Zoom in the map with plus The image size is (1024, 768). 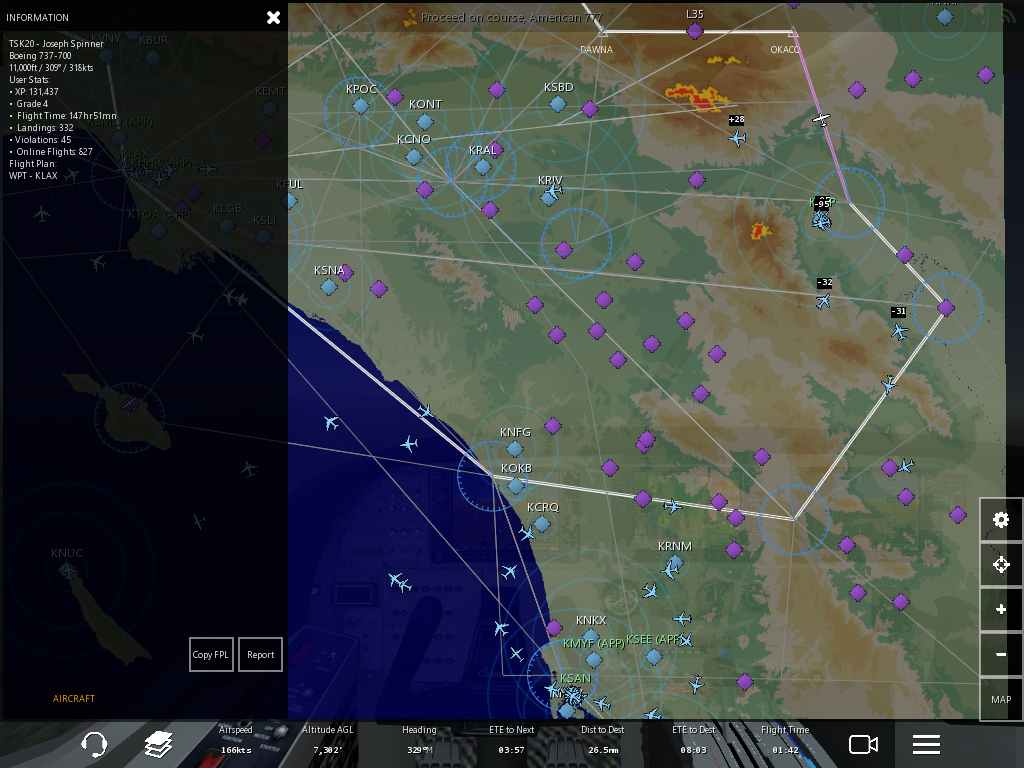click(x=1000, y=609)
